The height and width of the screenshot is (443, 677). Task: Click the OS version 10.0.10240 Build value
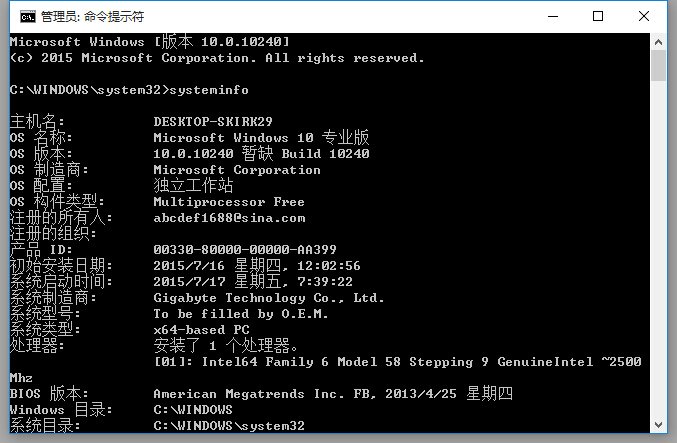261,154
